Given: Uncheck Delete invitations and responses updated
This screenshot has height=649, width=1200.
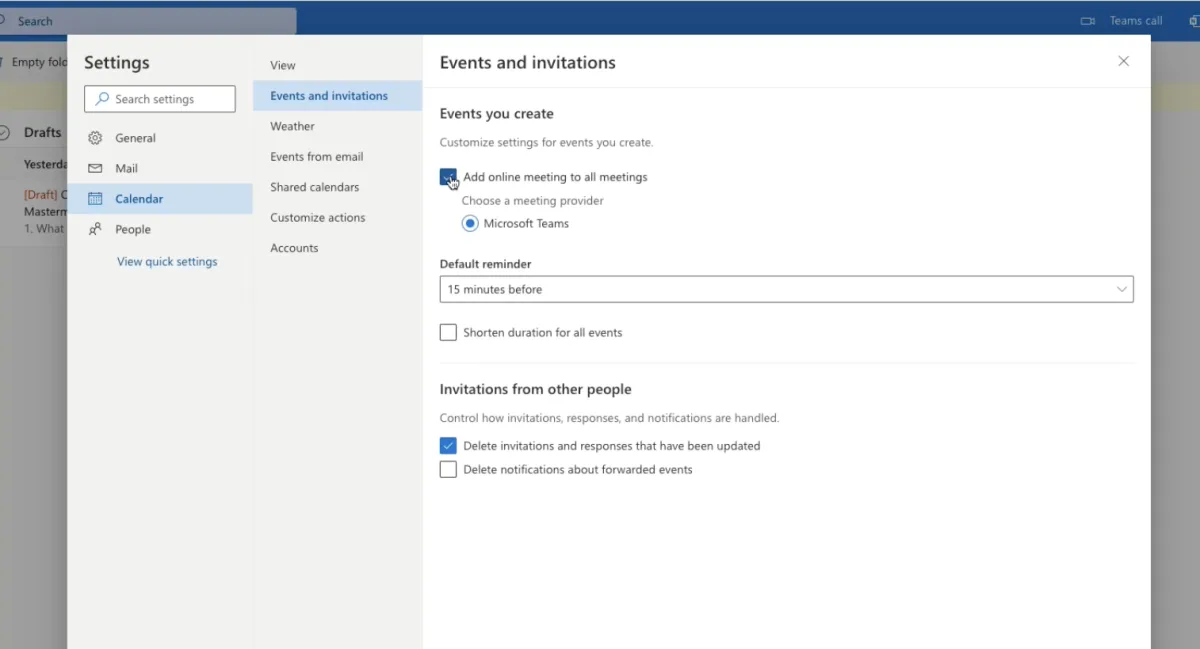Looking at the screenshot, I should (448, 446).
